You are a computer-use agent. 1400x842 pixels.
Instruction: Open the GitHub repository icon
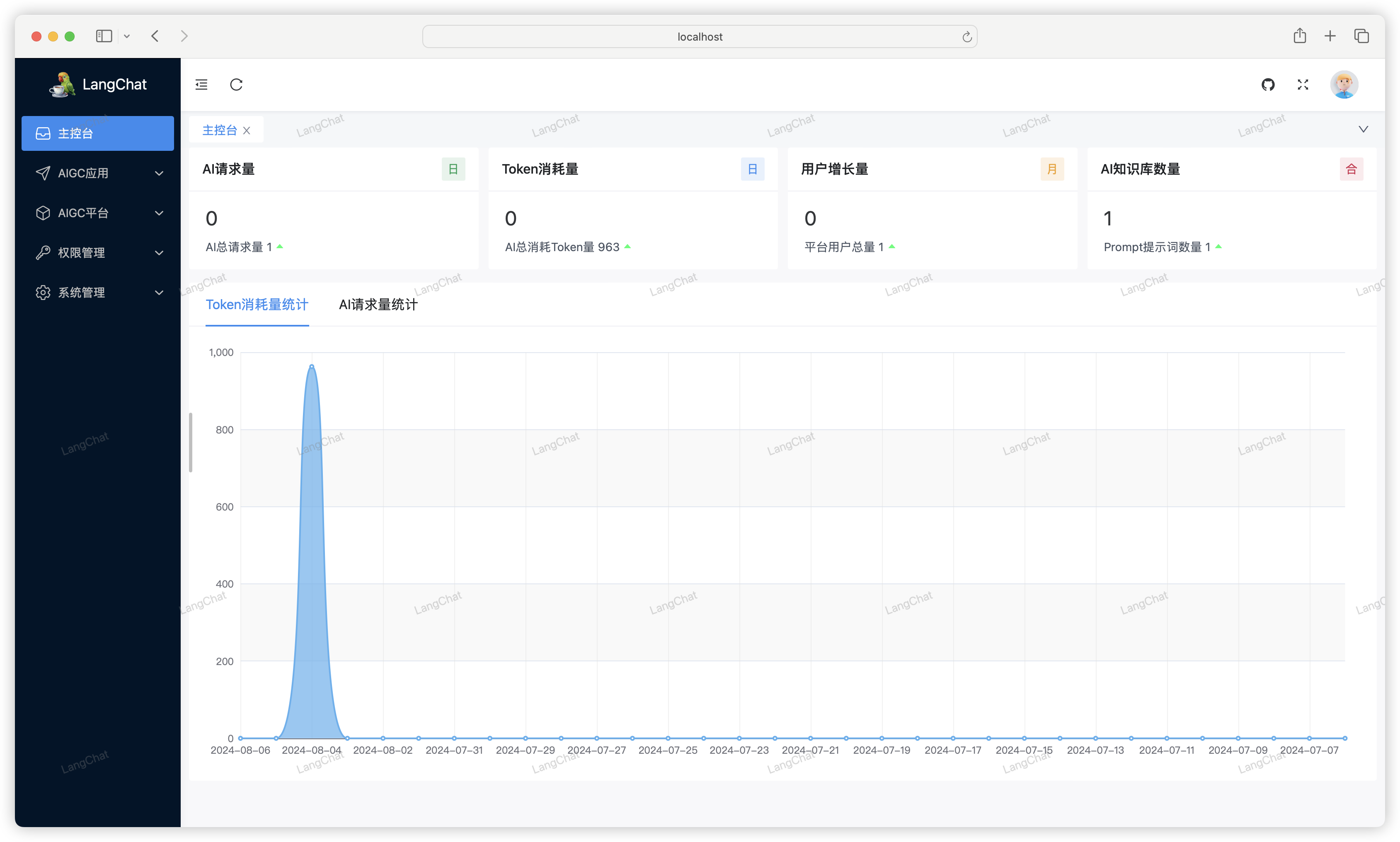point(1268,85)
